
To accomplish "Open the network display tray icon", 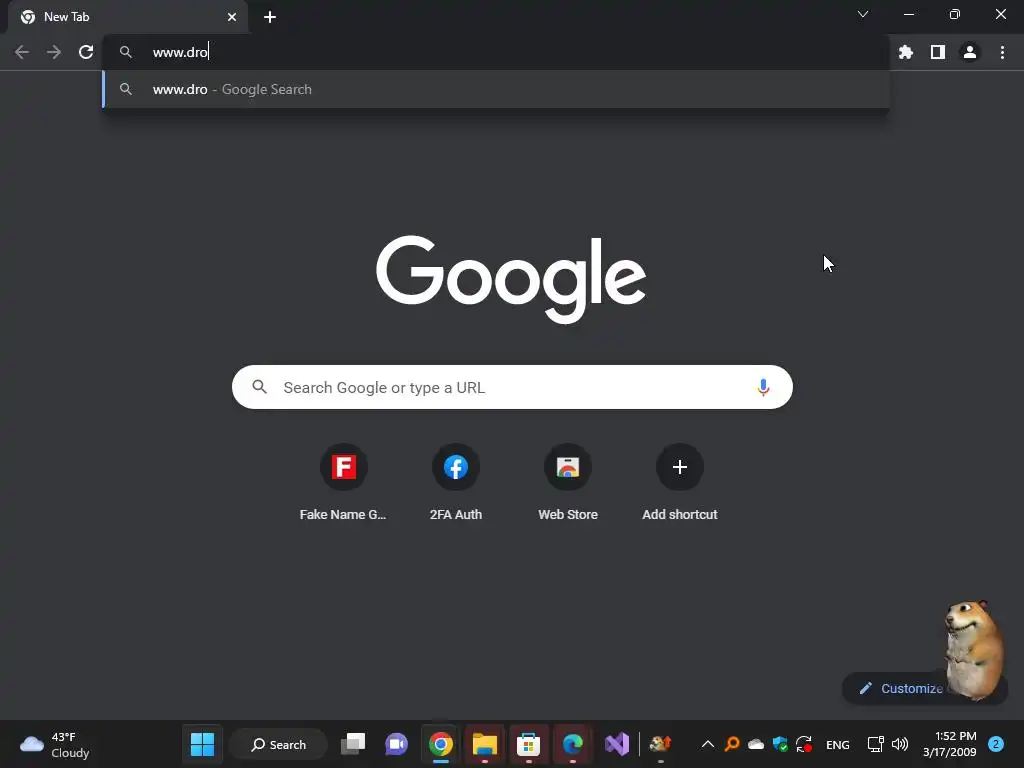I will tap(875, 744).
